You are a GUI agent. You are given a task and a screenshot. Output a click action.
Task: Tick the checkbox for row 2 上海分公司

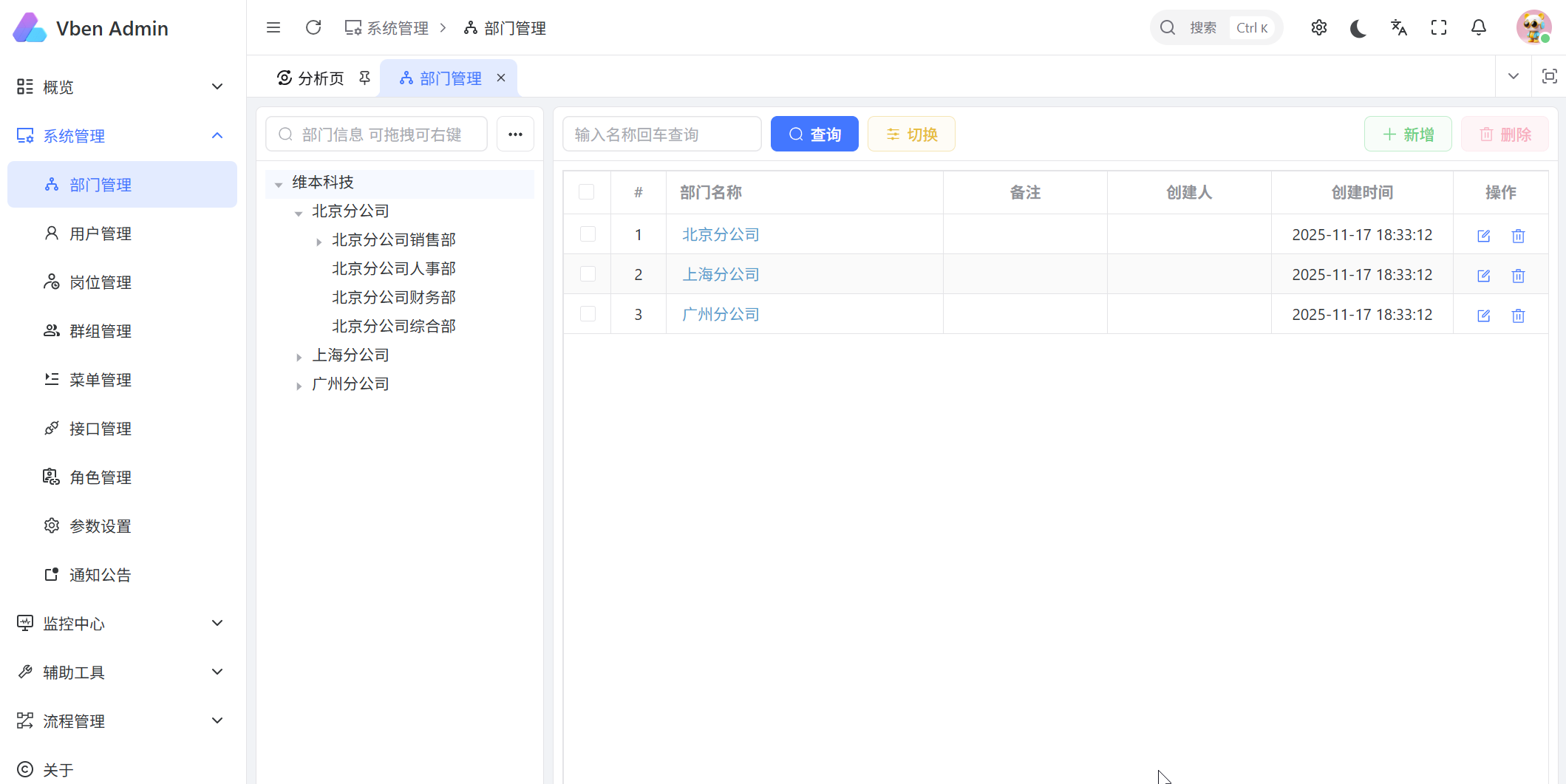[588, 274]
